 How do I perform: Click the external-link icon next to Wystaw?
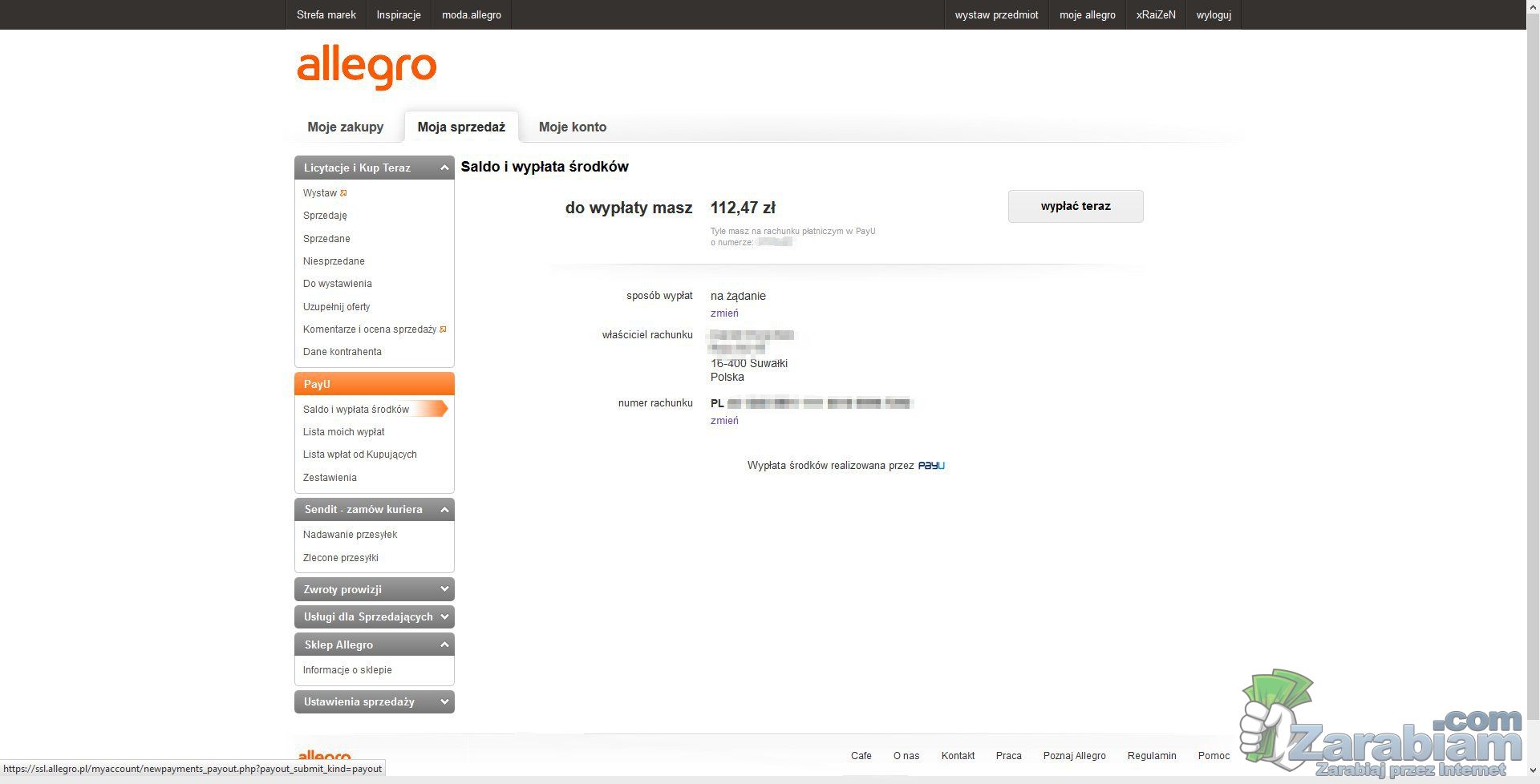[x=343, y=193]
